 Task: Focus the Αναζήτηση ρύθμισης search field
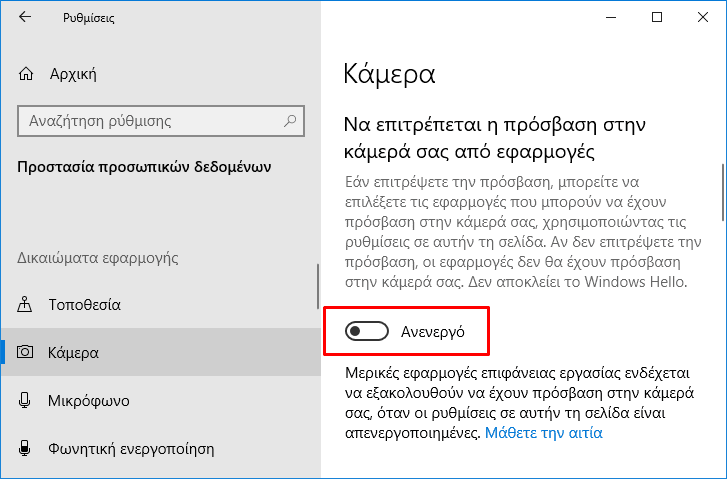[x=161, y=121]
